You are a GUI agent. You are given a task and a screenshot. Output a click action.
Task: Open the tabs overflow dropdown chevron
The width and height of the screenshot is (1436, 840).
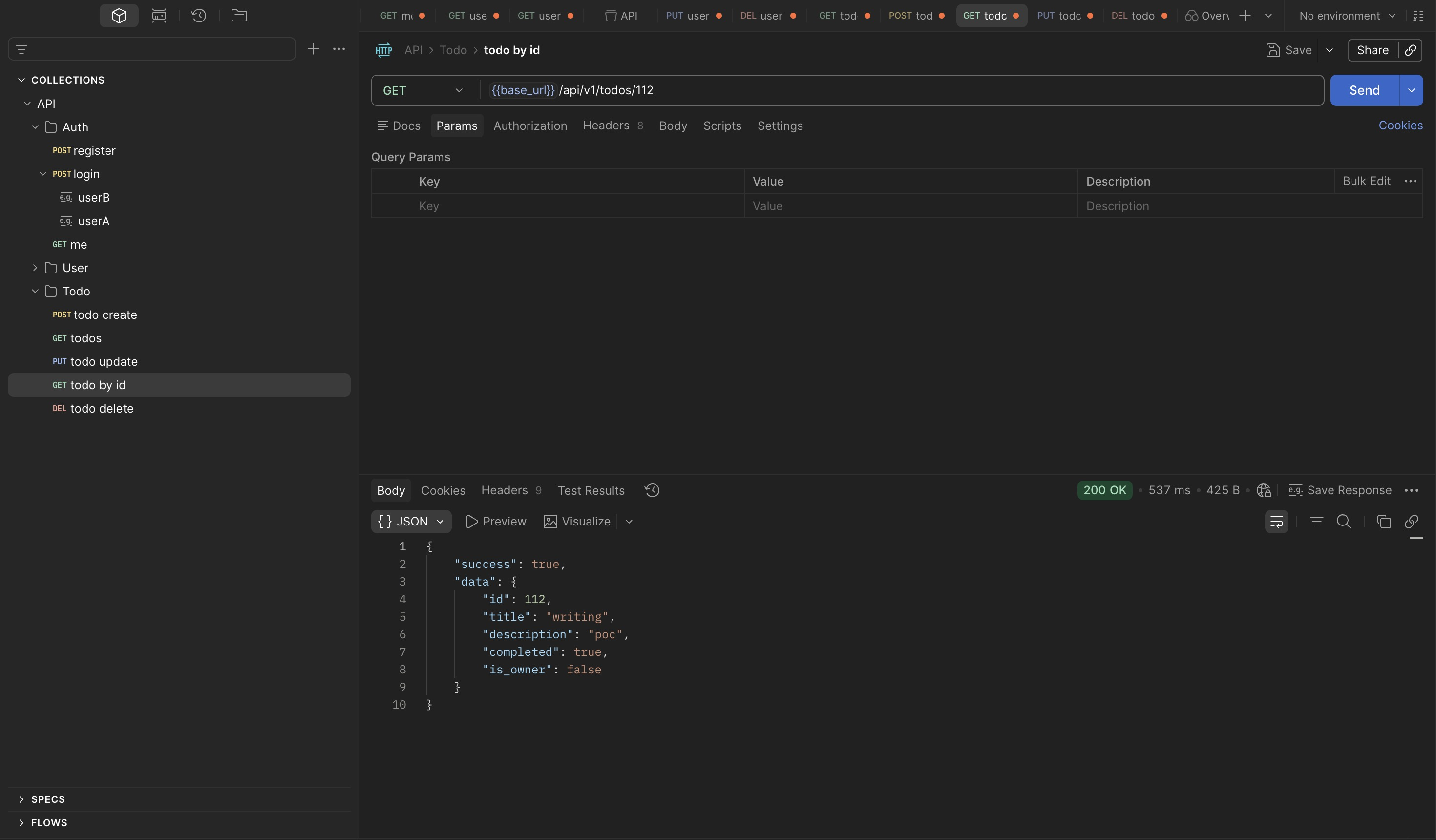pyautogui.click(x=1268, y=16)
